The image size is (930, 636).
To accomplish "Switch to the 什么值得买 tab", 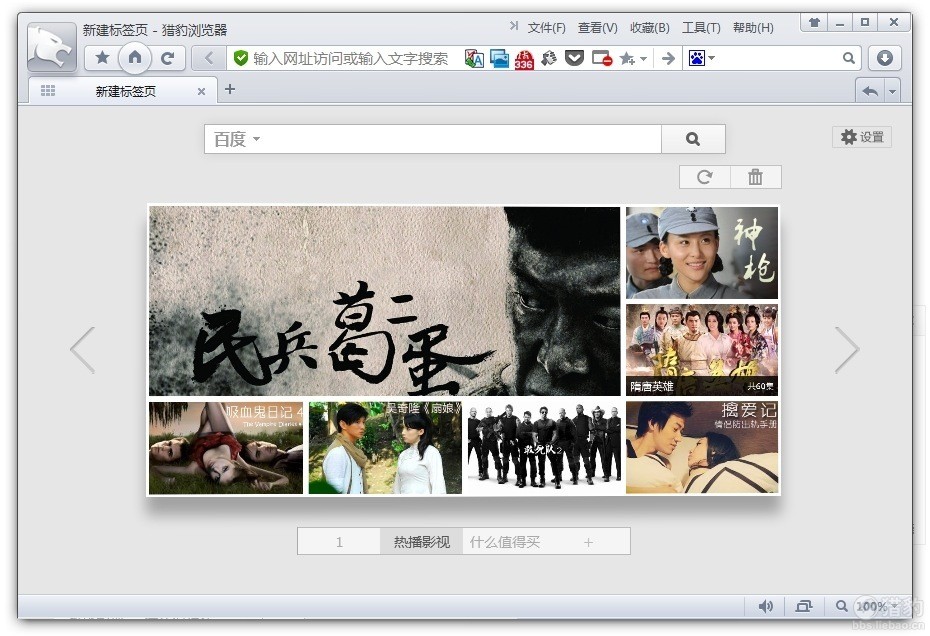I will 505,542.
